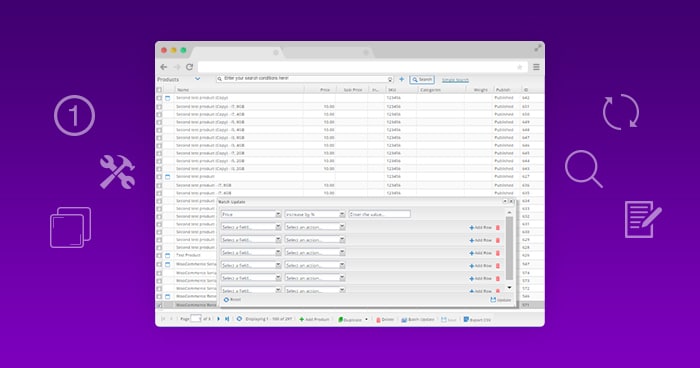Tick the checkbox of the highlighted bottom grid row
This screenshot has height=368, width=700.
click(159, 305)
